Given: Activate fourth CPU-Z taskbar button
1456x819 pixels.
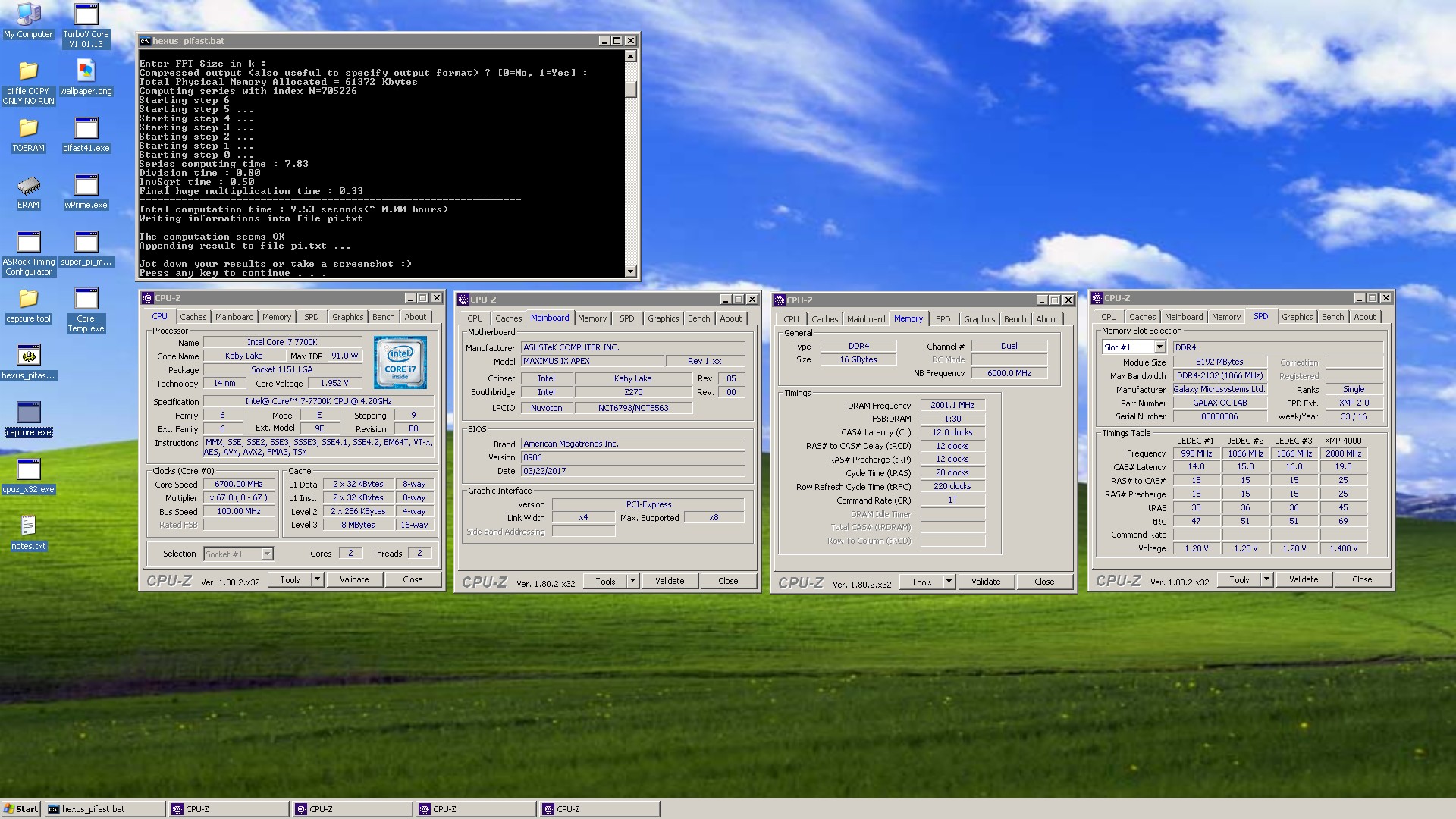Looking at the screenshot, I should (599, 809).
